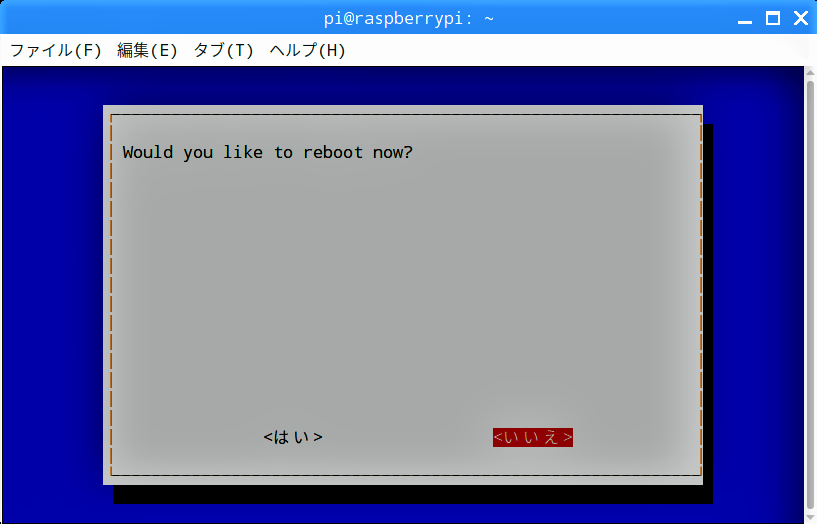Viewport: 817px width, 524px height.
Task: Click the pi@raspberrypi title bar text
Action: tap(408, 19)
